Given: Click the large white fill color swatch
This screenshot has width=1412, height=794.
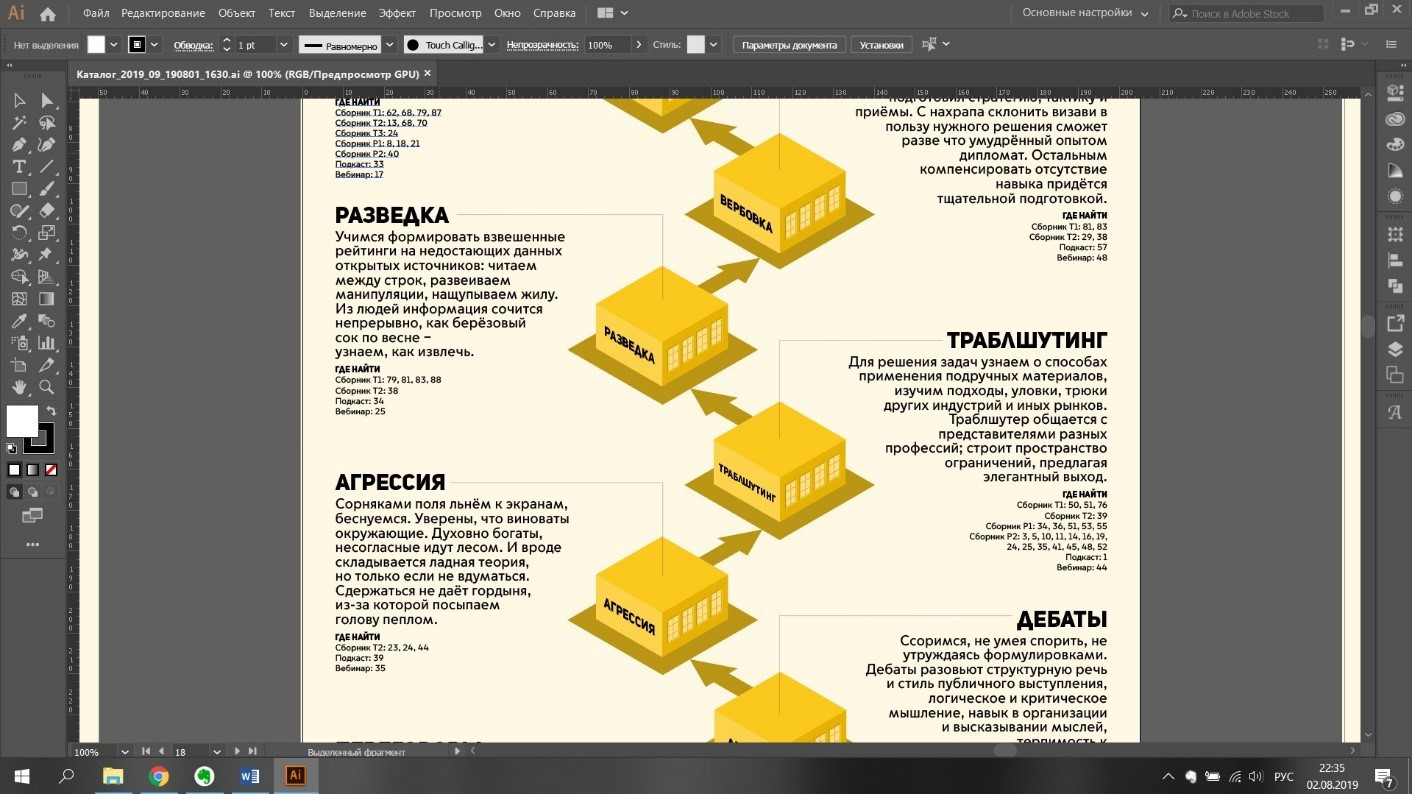Looking at the screenshot, I should point(22,421).
